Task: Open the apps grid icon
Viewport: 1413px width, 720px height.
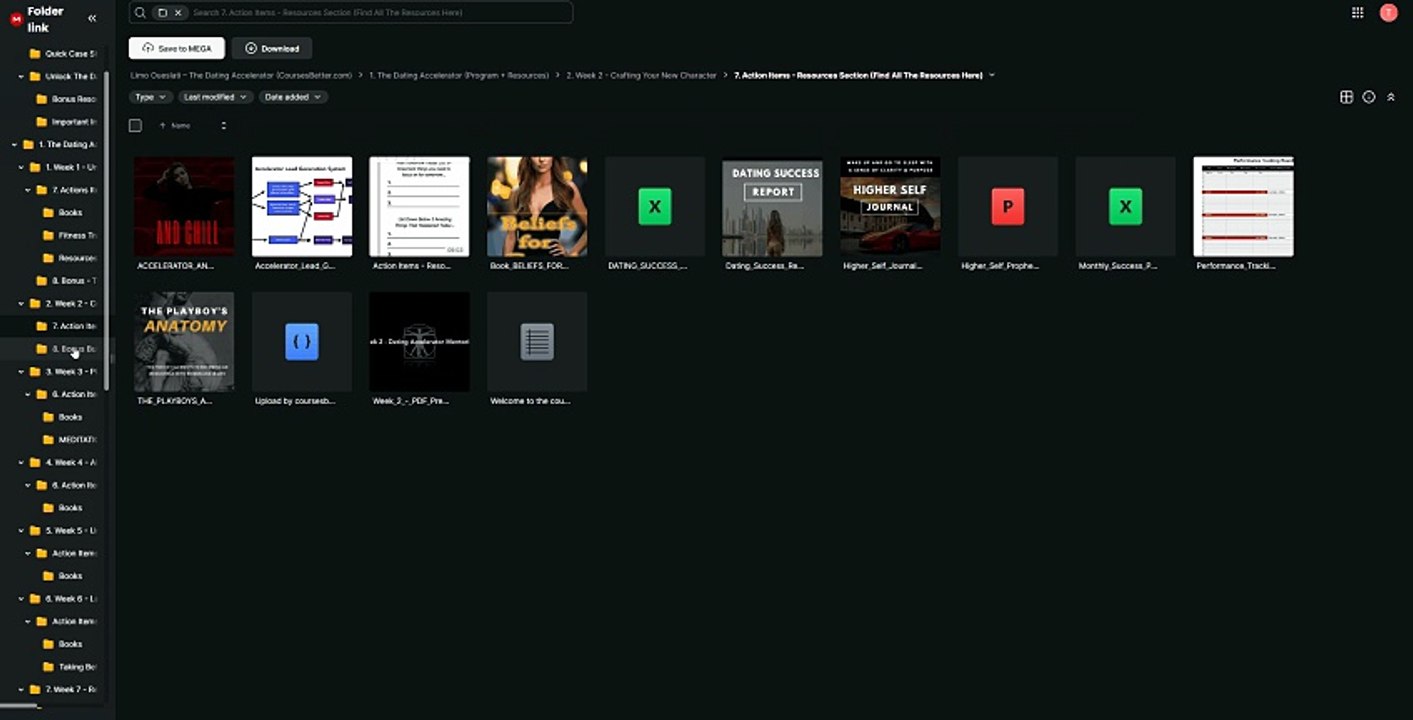Action: [x=1357, y=12]
